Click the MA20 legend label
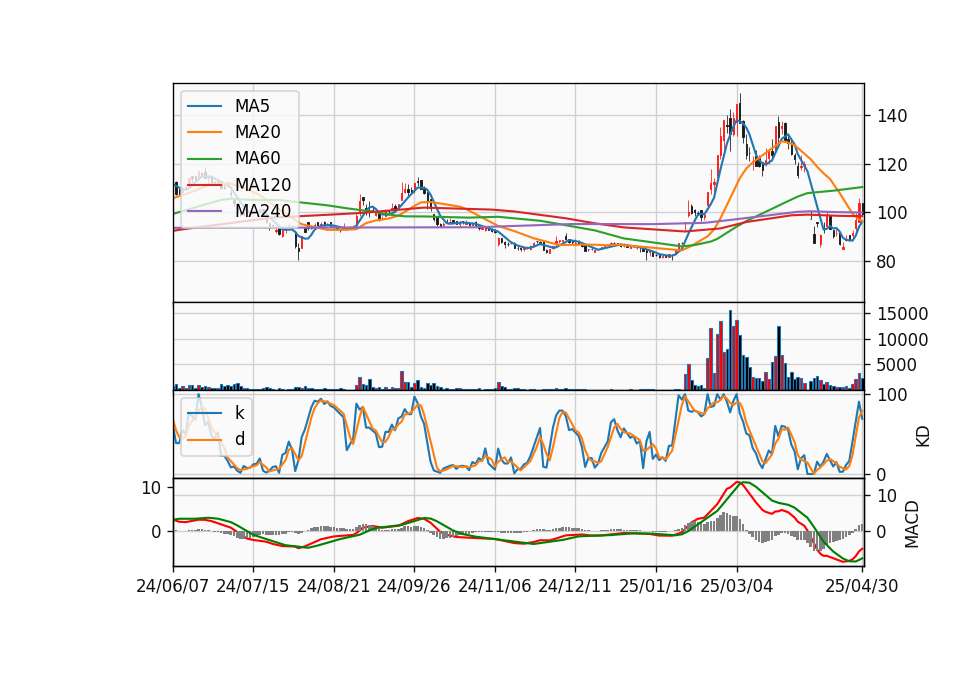Image resolution: width=960 pixels, height=690 pixels. [x=257, y=132]
